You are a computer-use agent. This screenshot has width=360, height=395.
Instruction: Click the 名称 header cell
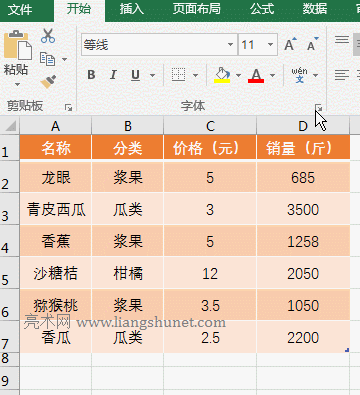pyautogui.click(x=56, y=148)
